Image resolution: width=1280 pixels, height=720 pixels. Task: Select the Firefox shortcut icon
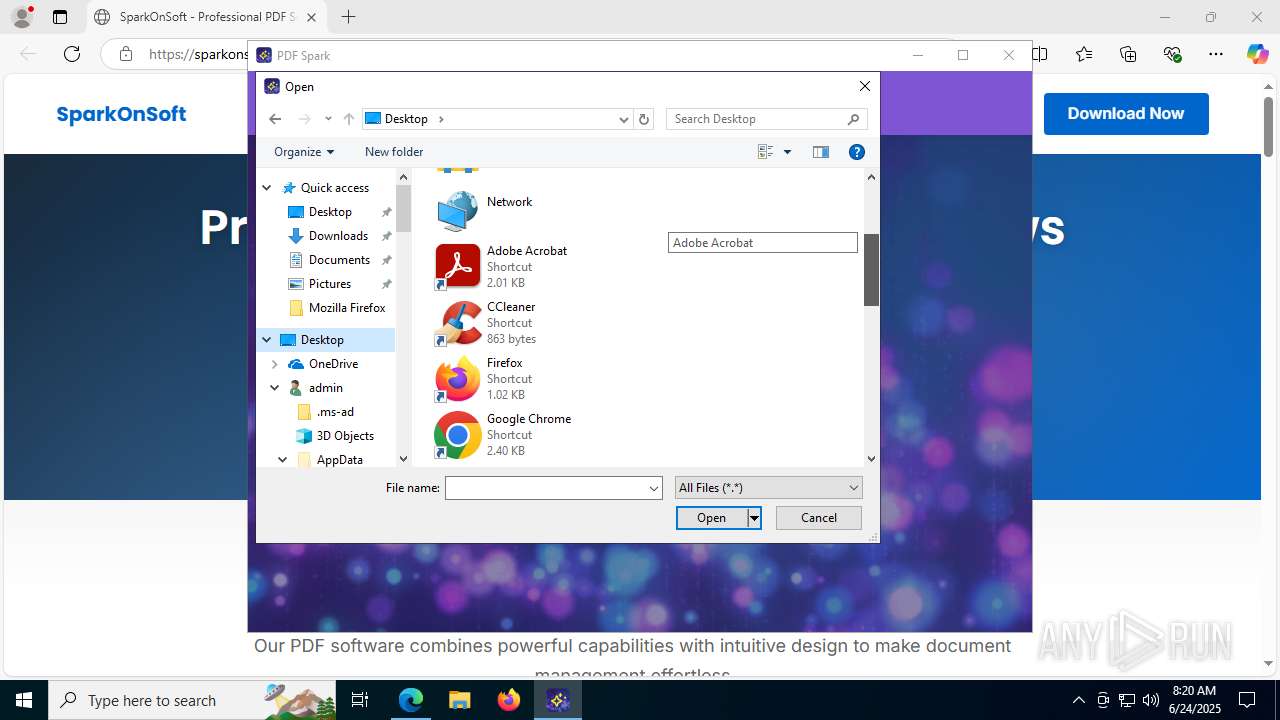pos(457,378)
